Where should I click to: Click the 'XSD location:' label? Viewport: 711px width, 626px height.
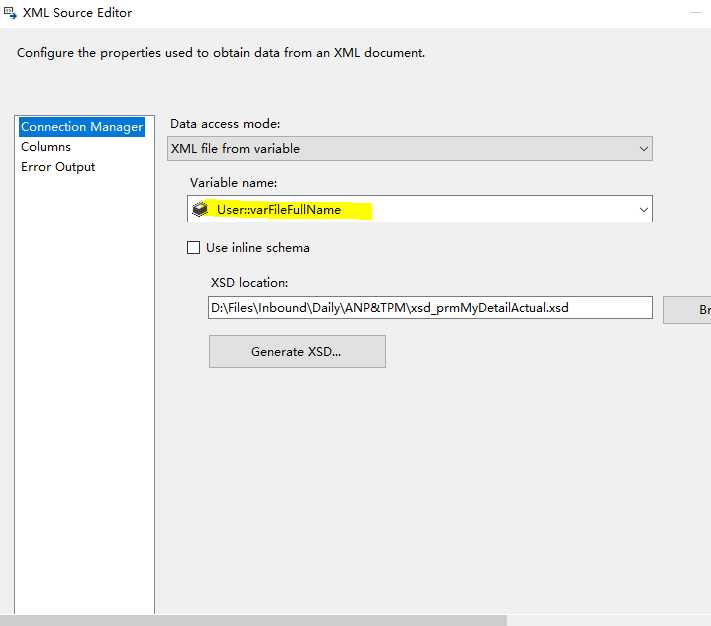pyautogui.click(x=249, y=283)
